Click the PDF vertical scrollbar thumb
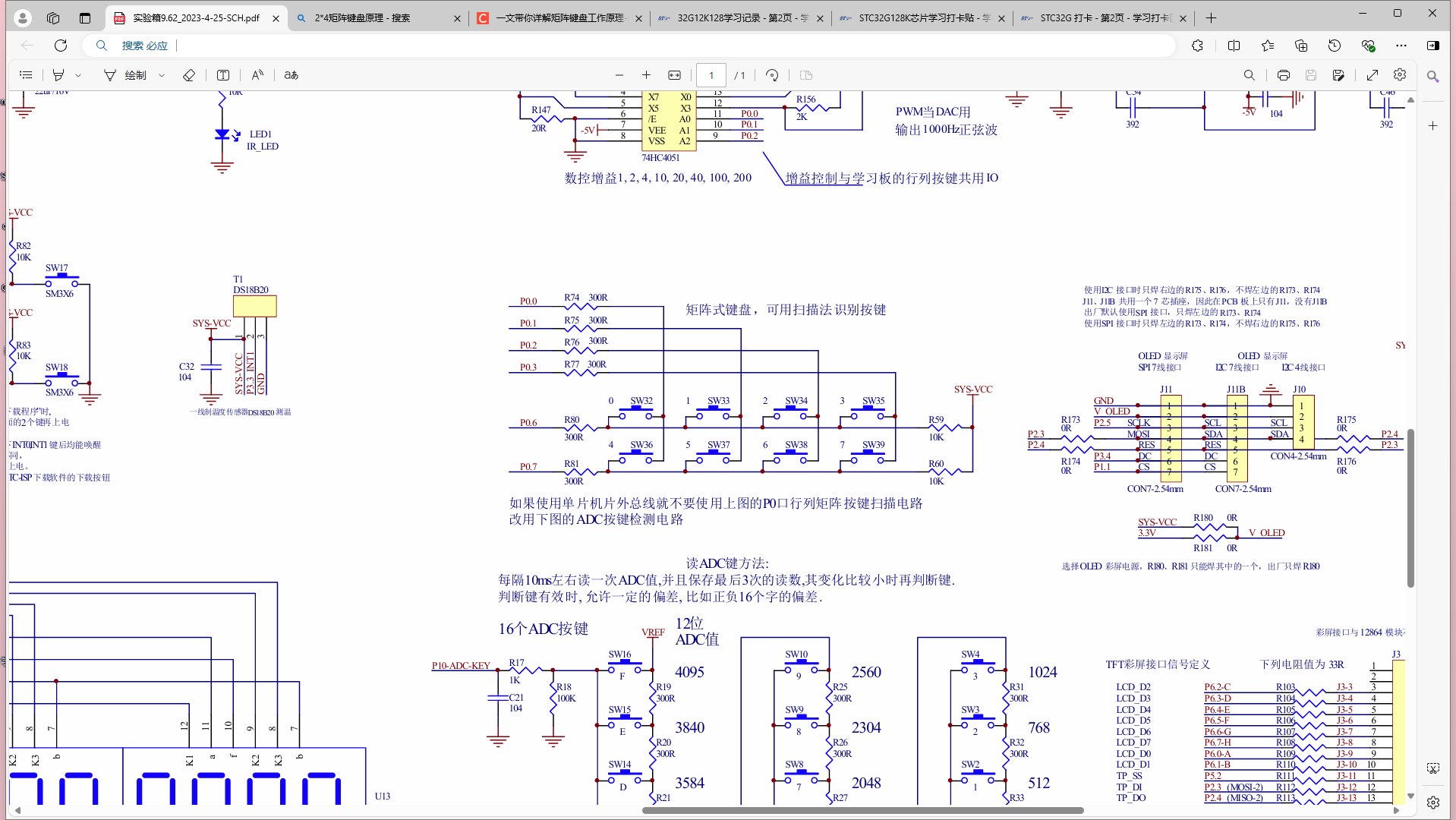The height and width of the screenshot is (820, 1456). 1410,508
